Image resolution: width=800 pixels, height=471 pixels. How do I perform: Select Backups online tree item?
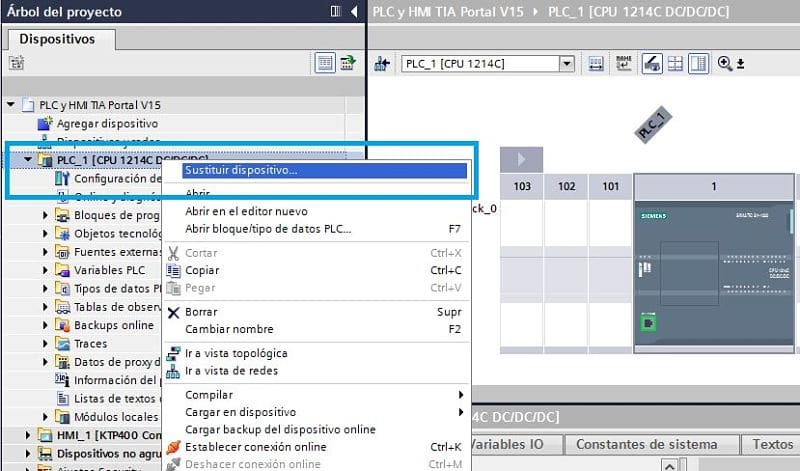114,326
